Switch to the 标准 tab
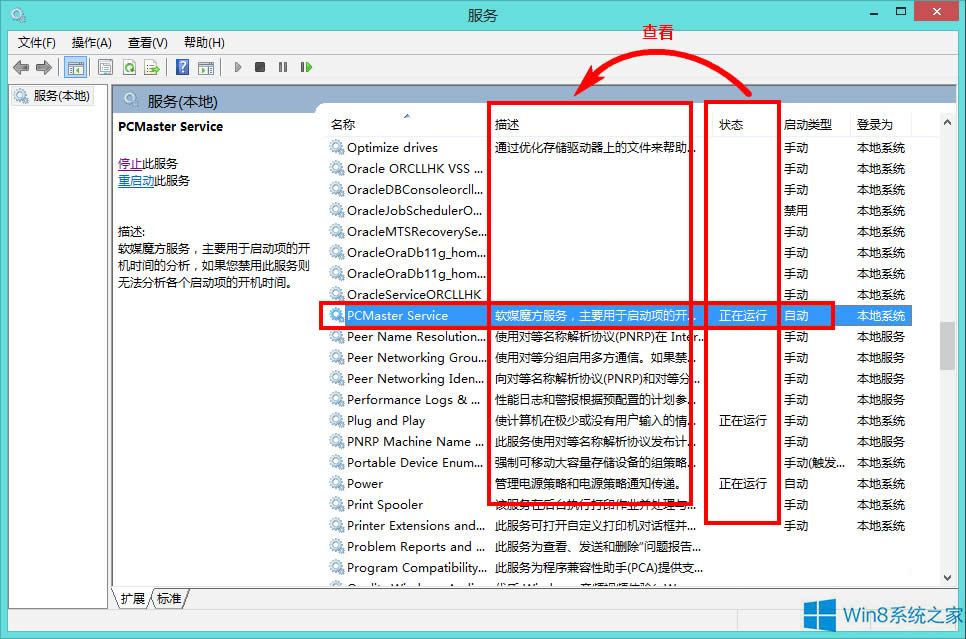This screenshot has height=639, width=966. [x=169, y=598]
